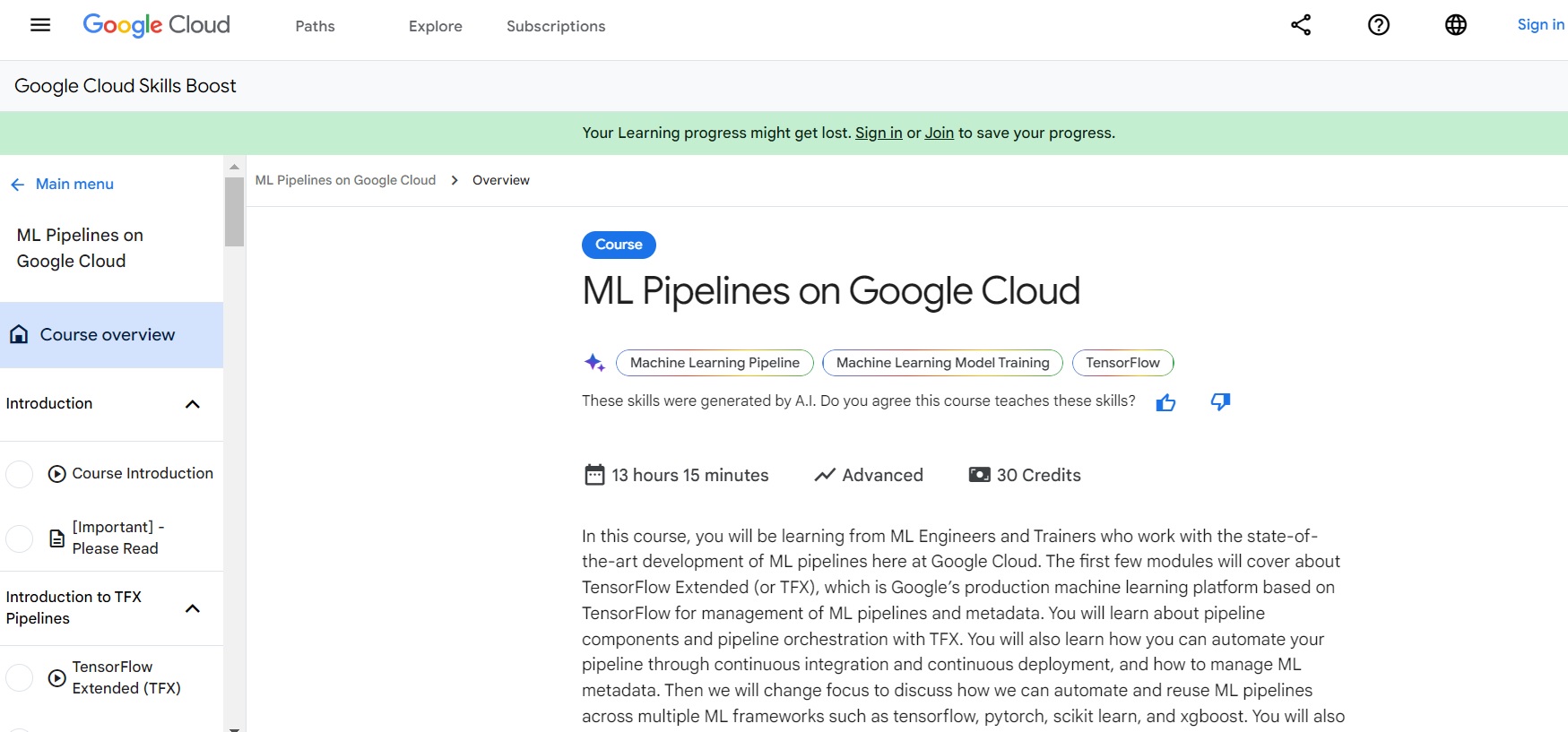Click Sign in at top right

click(x=1540, y=24)
